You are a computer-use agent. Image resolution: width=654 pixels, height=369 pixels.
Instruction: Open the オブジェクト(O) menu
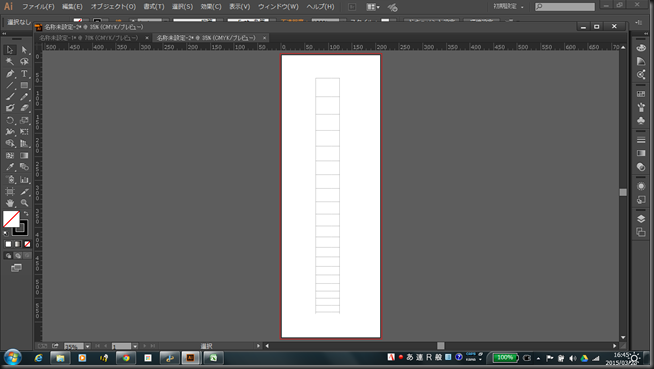[113, 7]
